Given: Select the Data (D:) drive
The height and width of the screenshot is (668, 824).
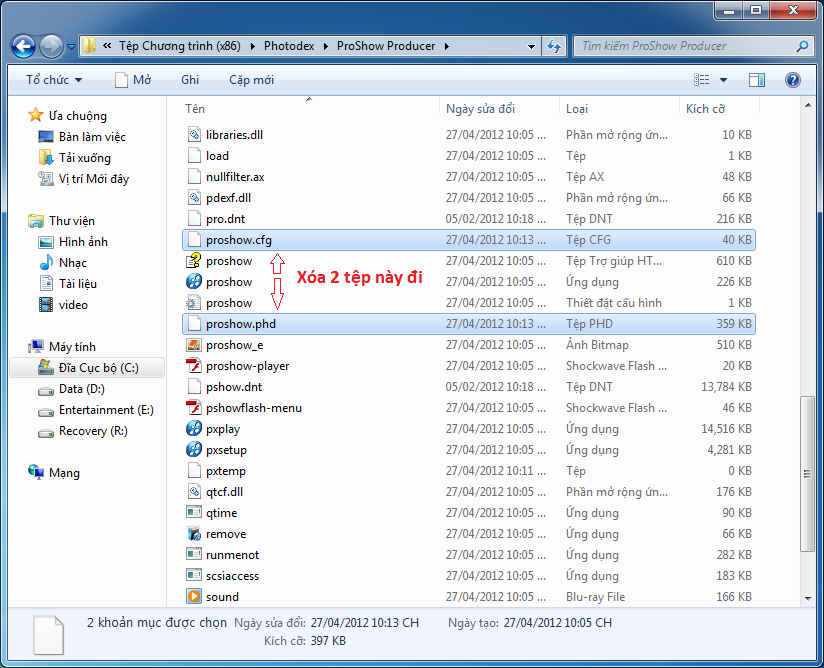Looking at the screenshot, I should 71,389.
